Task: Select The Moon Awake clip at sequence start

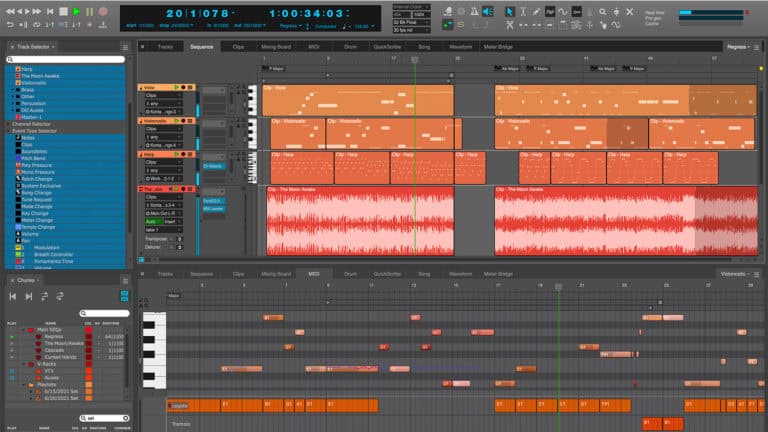Action: point(360,221)
